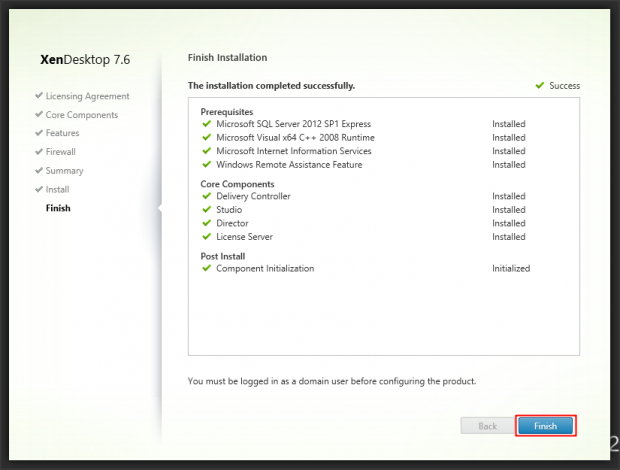Image resolution: width=620 pixels, height=470 pixels.
Task: Click the 'Finish Installation' page title
Action: [x=227, y=57]
